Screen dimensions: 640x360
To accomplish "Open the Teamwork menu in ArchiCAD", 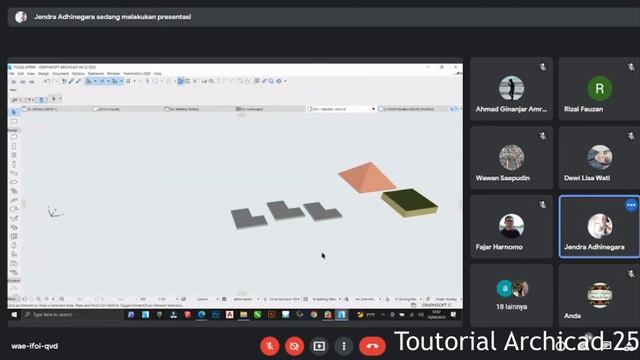I will coord(96,74).
